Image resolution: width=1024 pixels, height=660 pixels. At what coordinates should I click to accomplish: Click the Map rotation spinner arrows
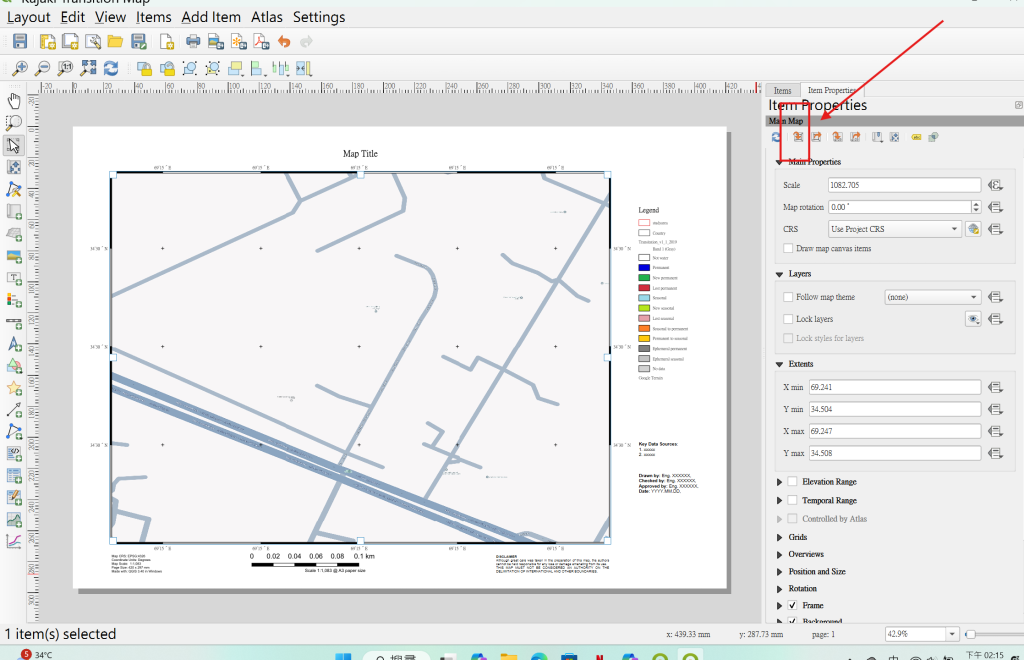click(x=976, y=207)
